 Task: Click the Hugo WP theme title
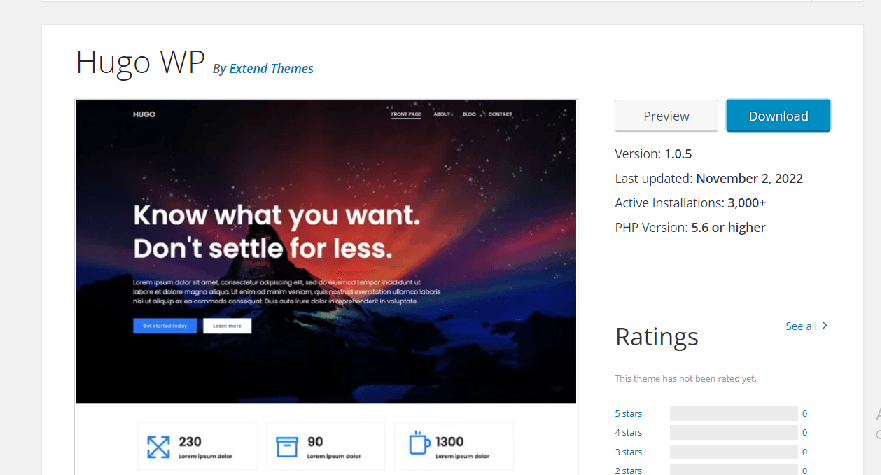point(140,62)
